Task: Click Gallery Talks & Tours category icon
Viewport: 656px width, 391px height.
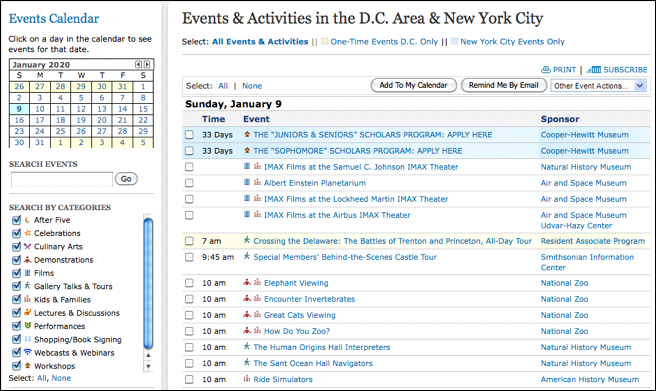Action: [28, 286]
